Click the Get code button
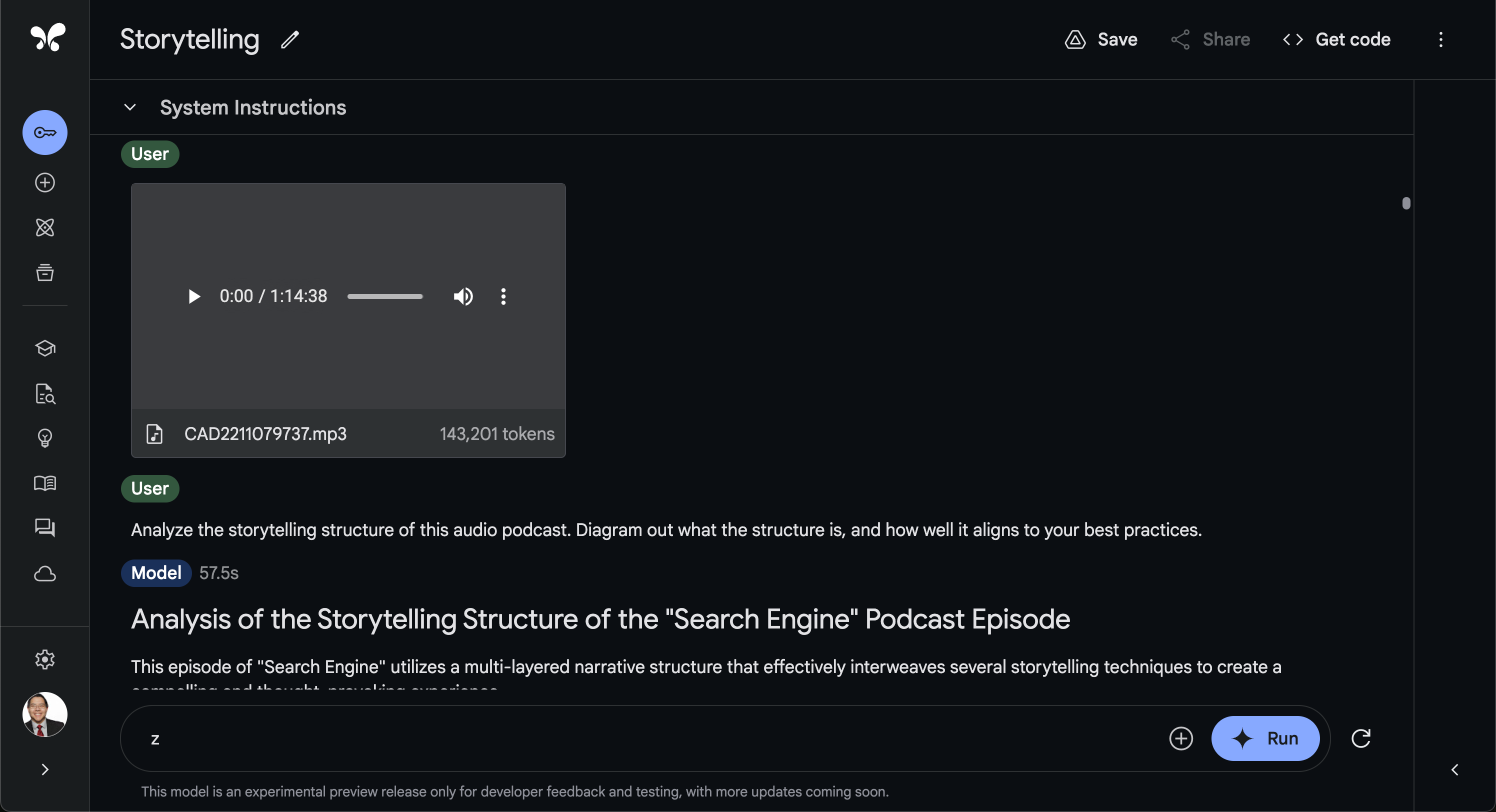Screen dimensions: 1496x812 1336,39
